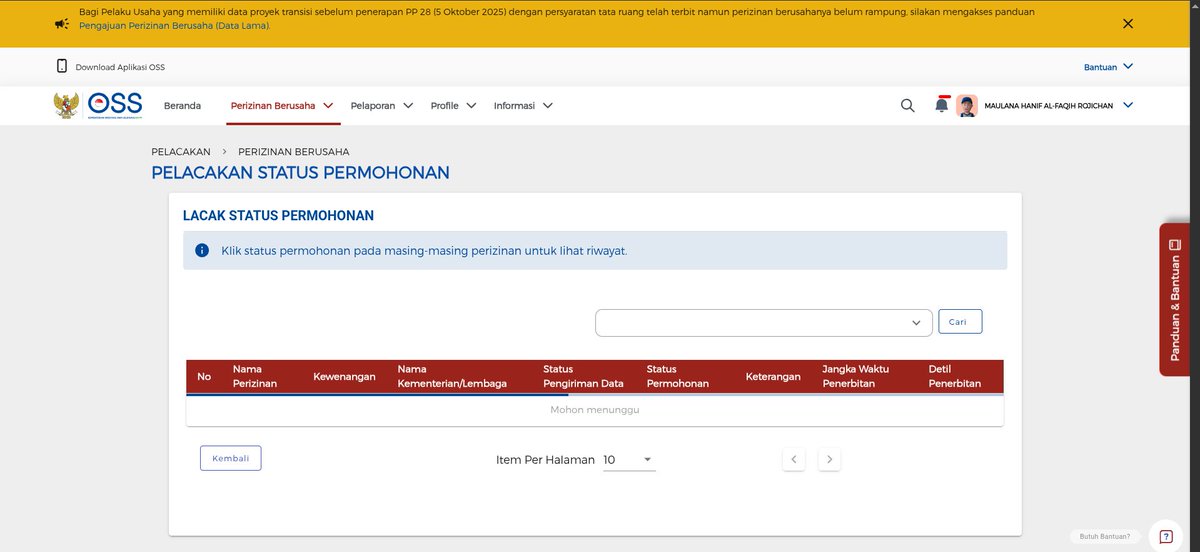Open Pelaporan menu

pos(382,105)
